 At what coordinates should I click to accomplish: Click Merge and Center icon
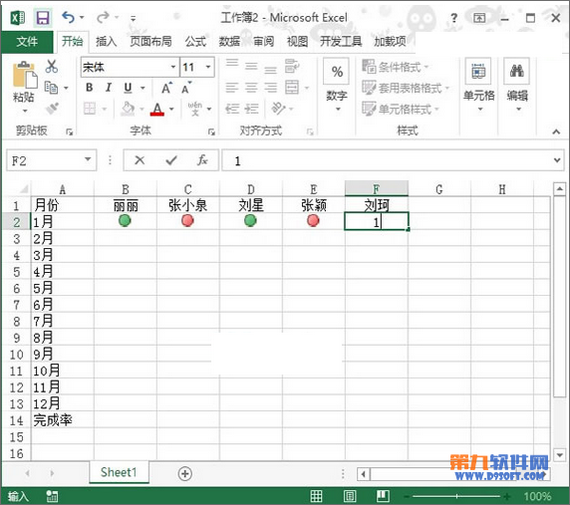(x=292, y=87)
